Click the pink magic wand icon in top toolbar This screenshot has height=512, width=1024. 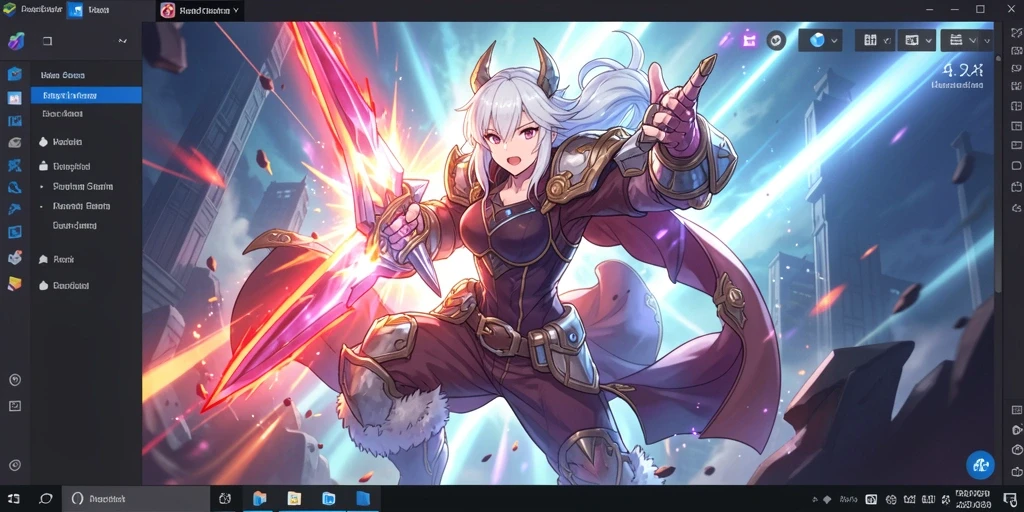[726, 39]
